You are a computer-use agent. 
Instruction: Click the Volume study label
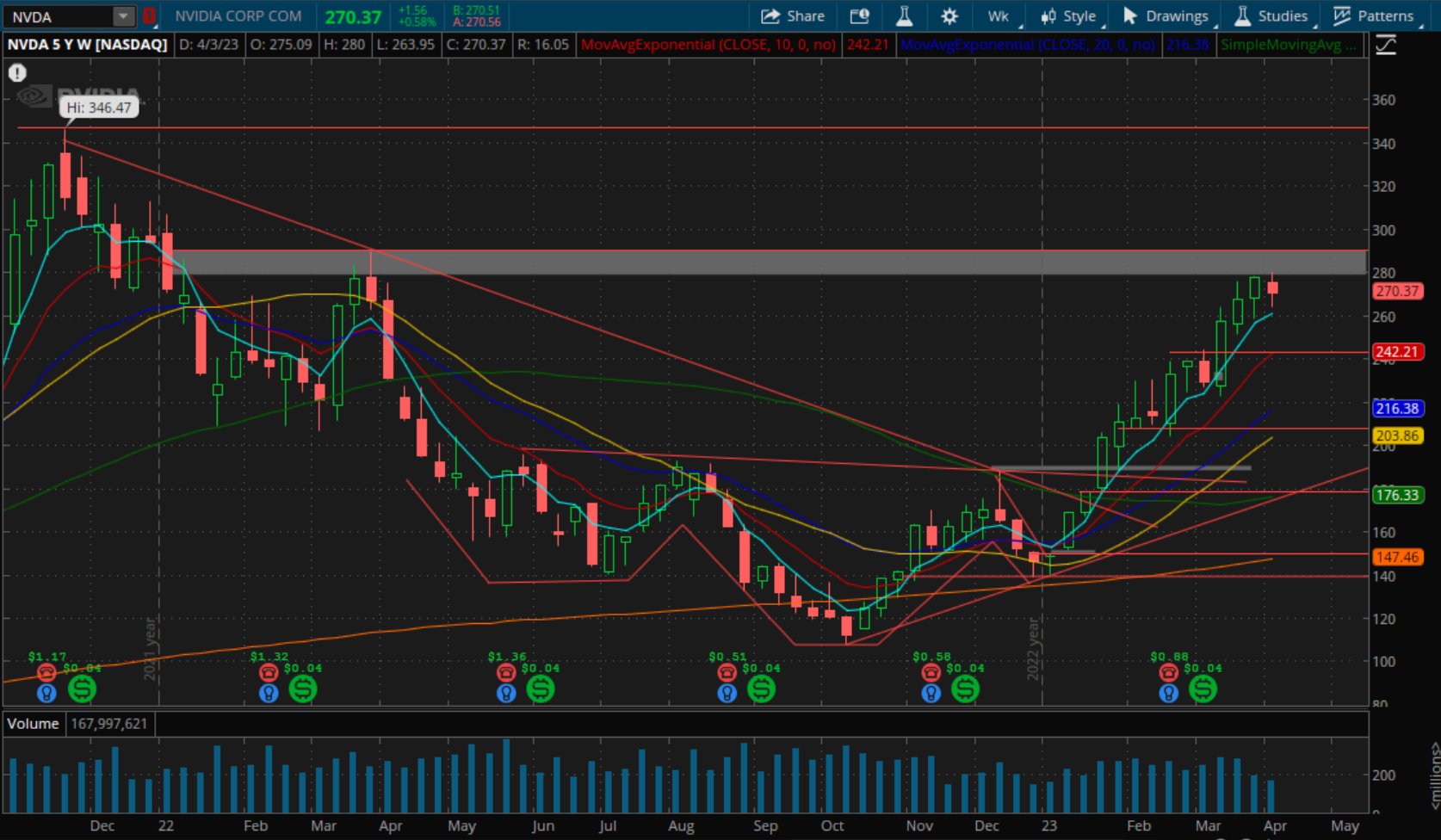pyautogui.click(x=34, y=724)
